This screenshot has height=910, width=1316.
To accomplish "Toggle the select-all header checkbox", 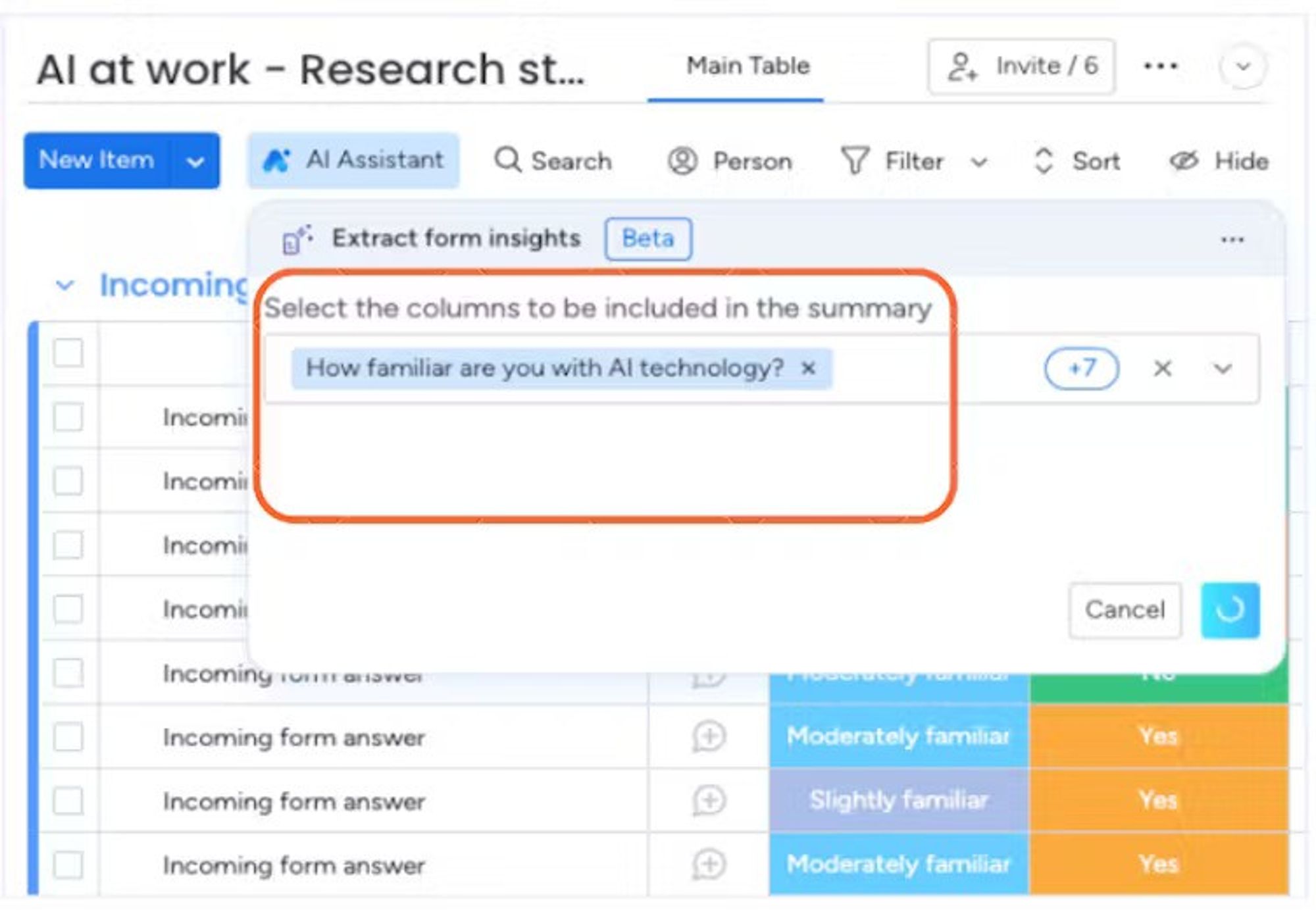I will click(x=68, y=353).
